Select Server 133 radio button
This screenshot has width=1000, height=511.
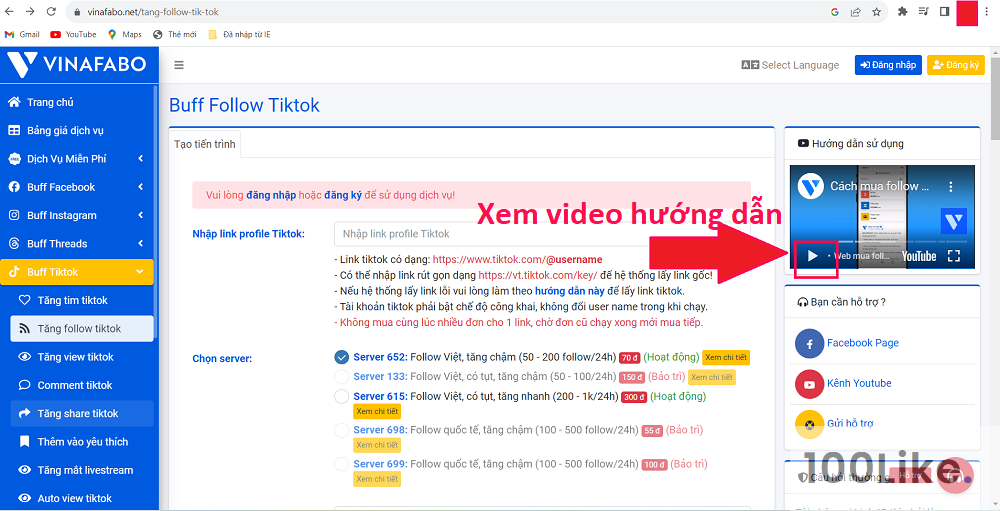pyautogui.click(x=341, y=376)
